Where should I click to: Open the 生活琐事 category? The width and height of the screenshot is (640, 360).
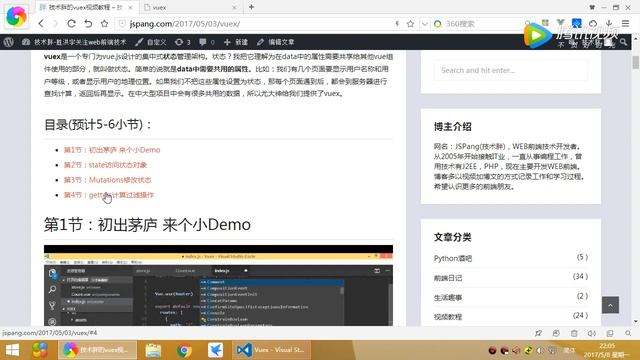pyautogui.click(x=448, y=298)
